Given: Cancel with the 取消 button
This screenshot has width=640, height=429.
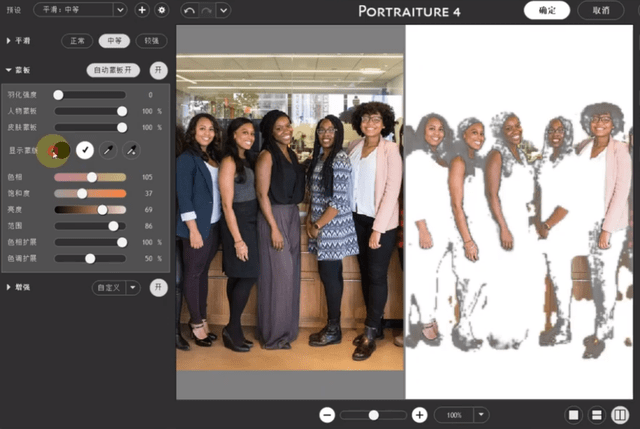Looking at the screenshot, I should 601,10.
